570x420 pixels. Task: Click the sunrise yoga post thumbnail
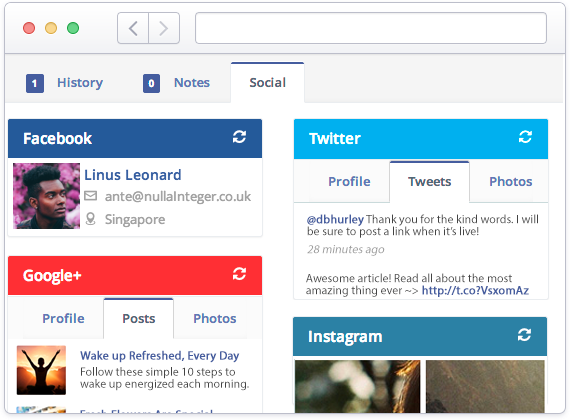(41, 370)
